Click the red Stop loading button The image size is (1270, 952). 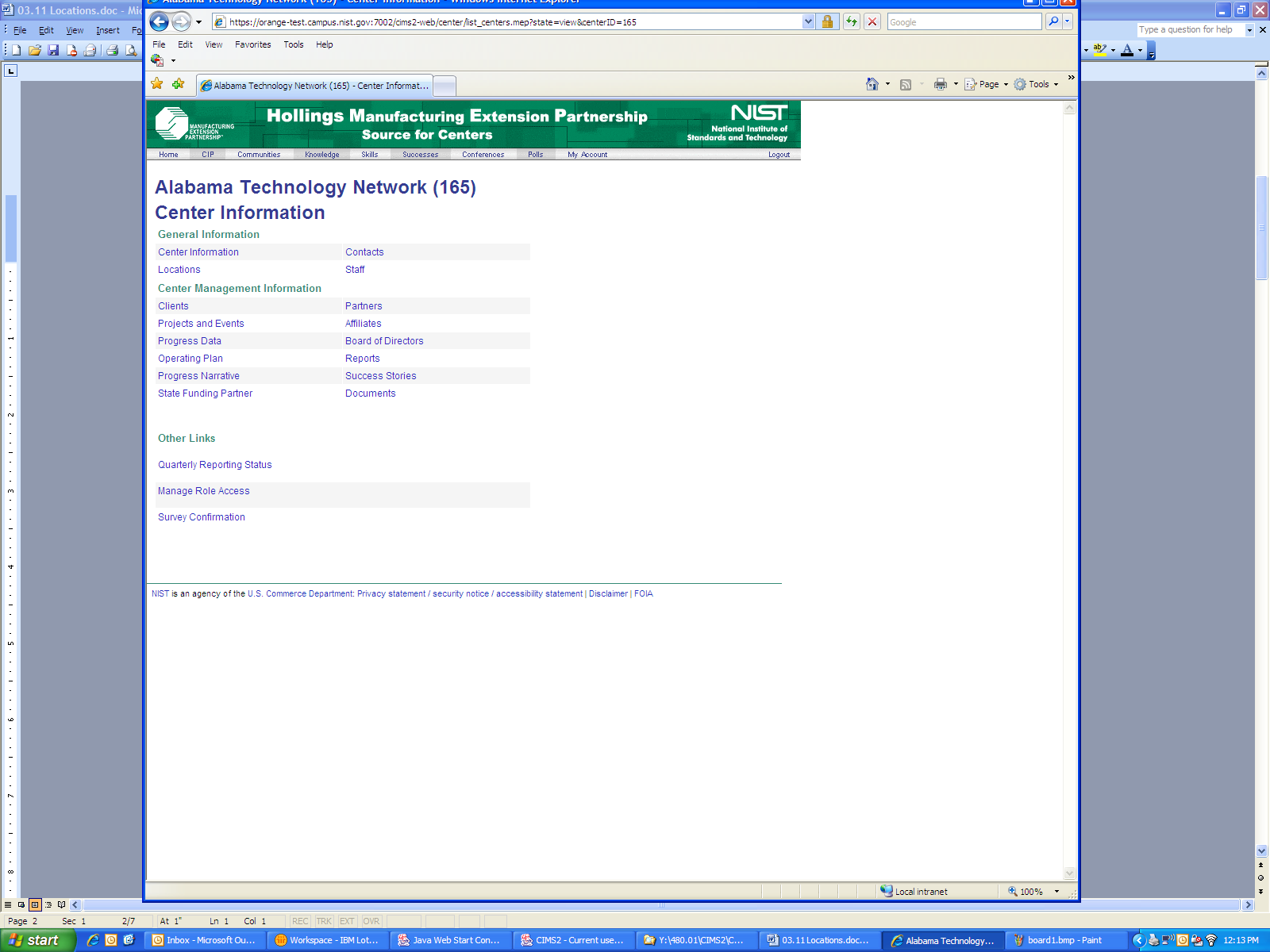coord(872,21)
